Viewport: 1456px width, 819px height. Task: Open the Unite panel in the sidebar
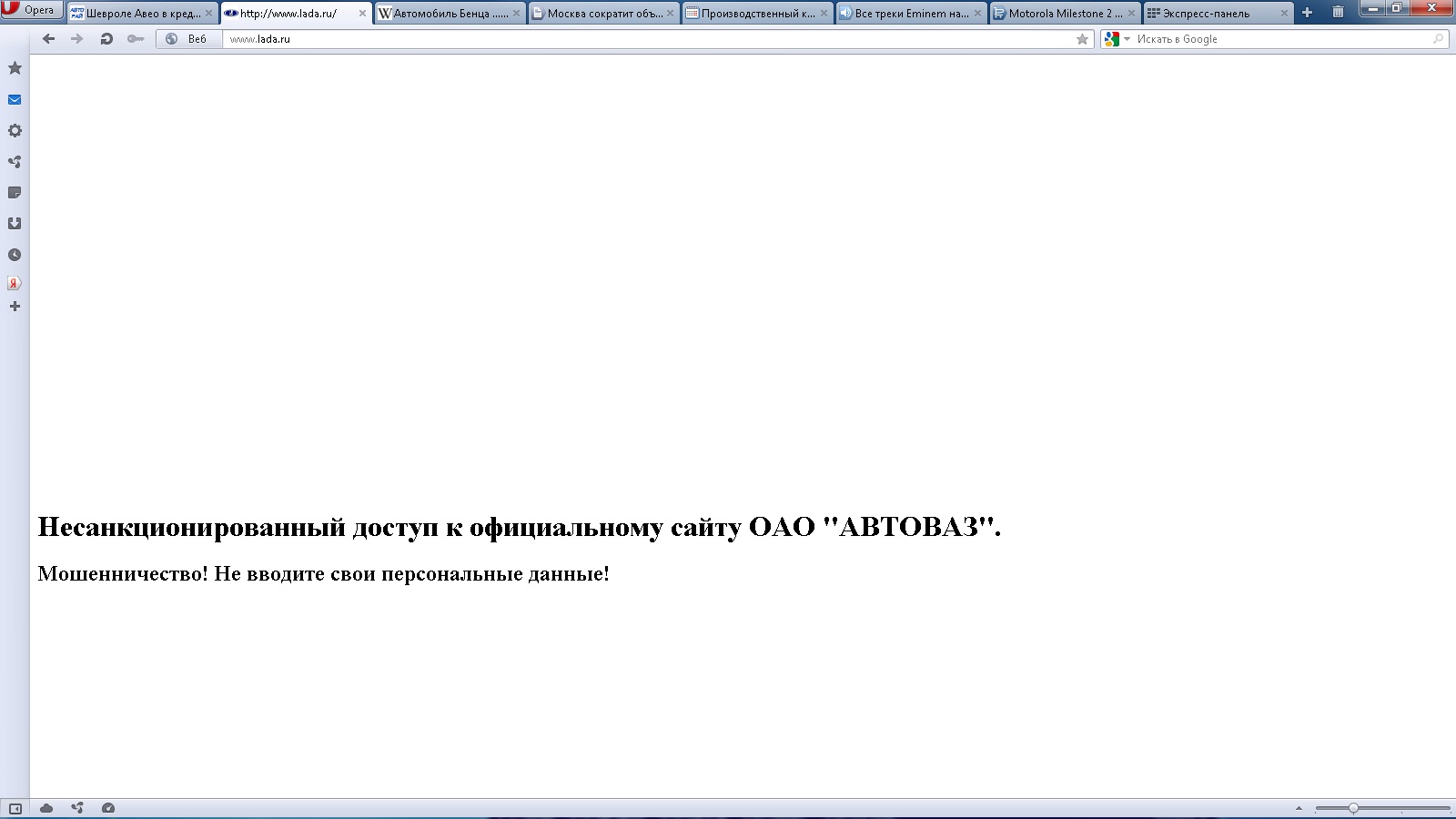point(15,162)
